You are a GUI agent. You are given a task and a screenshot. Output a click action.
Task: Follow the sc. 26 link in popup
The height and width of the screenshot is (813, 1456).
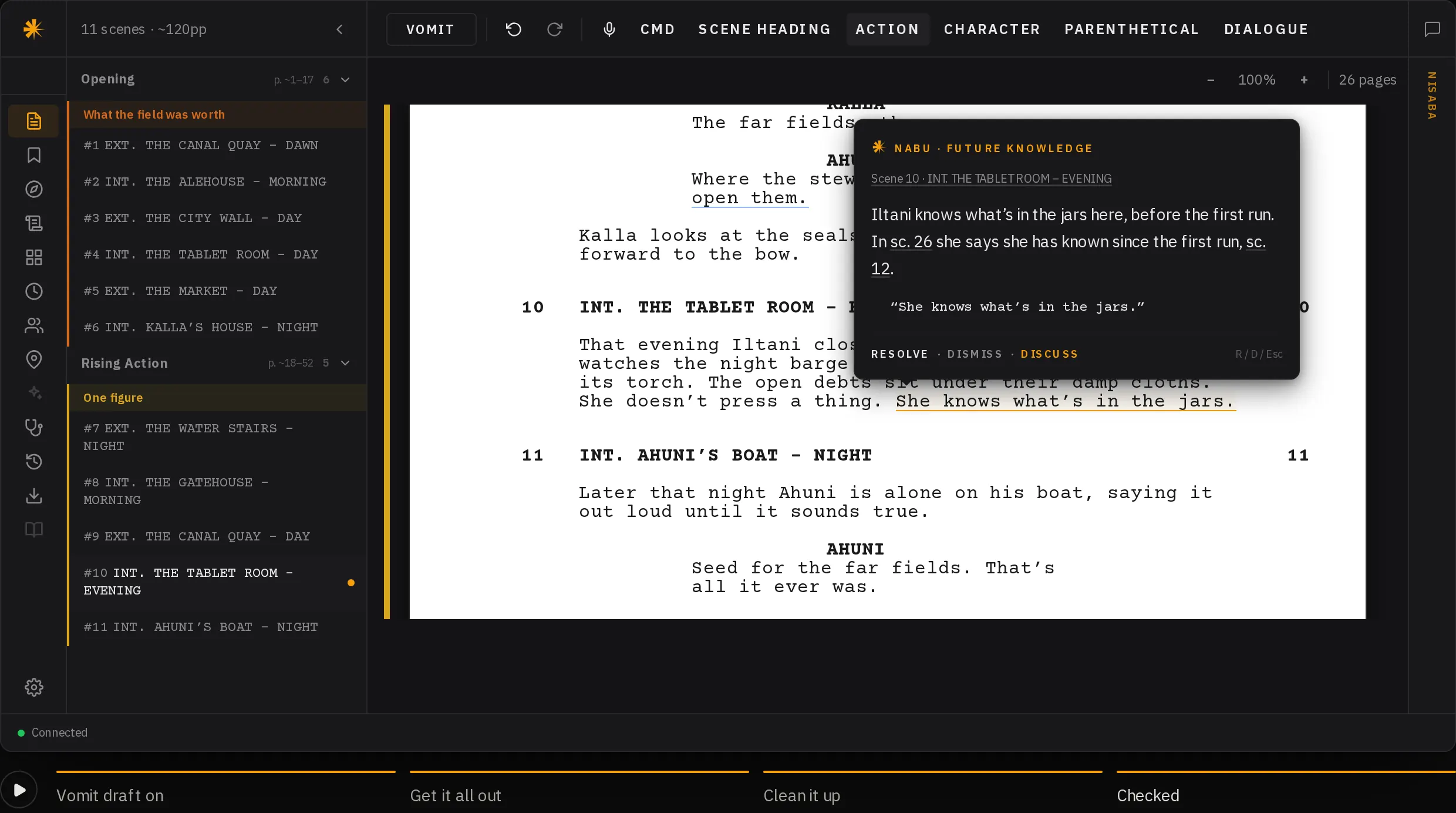tap(911, 241)
